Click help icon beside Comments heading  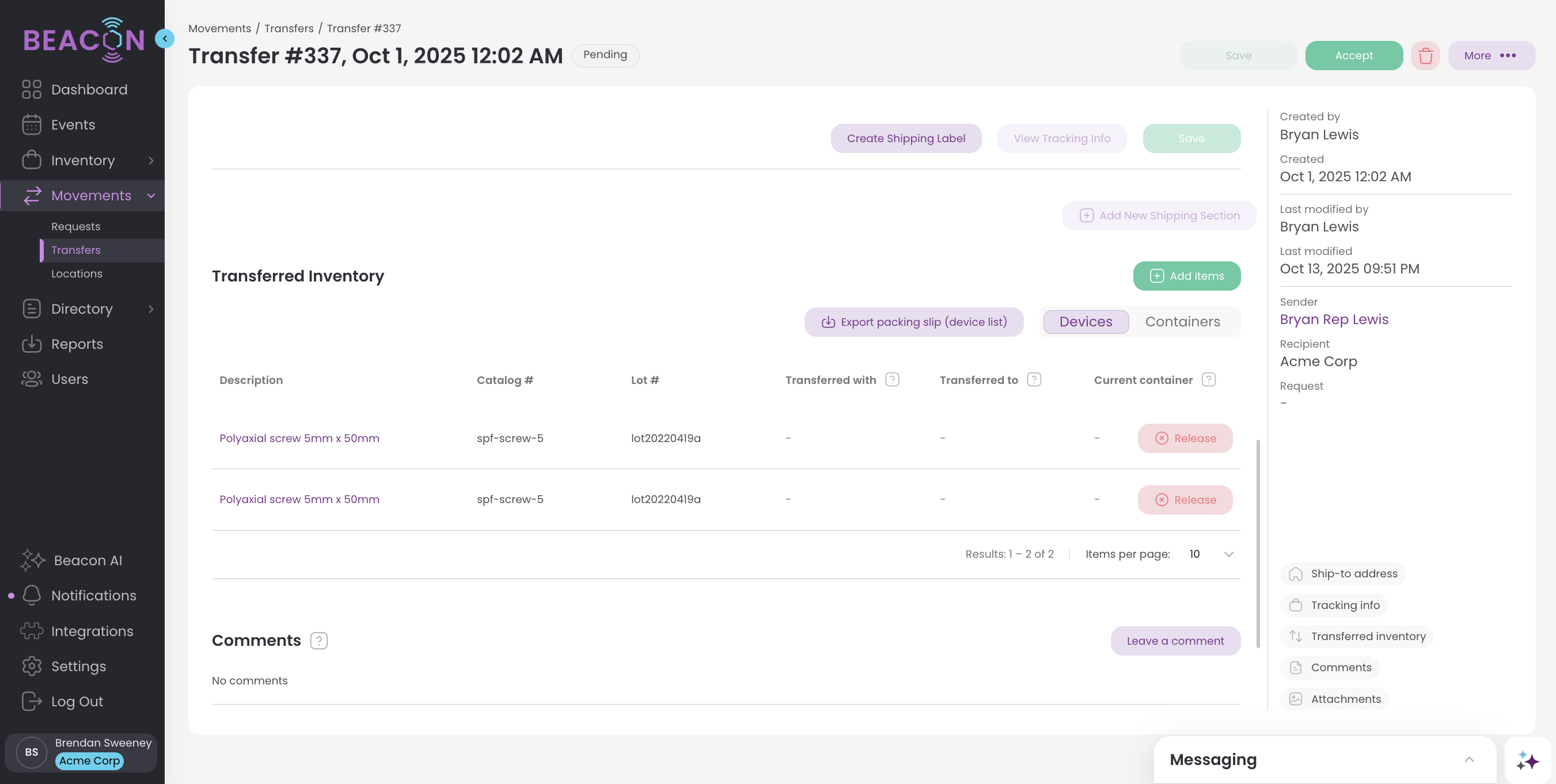(x=318, y=640)
